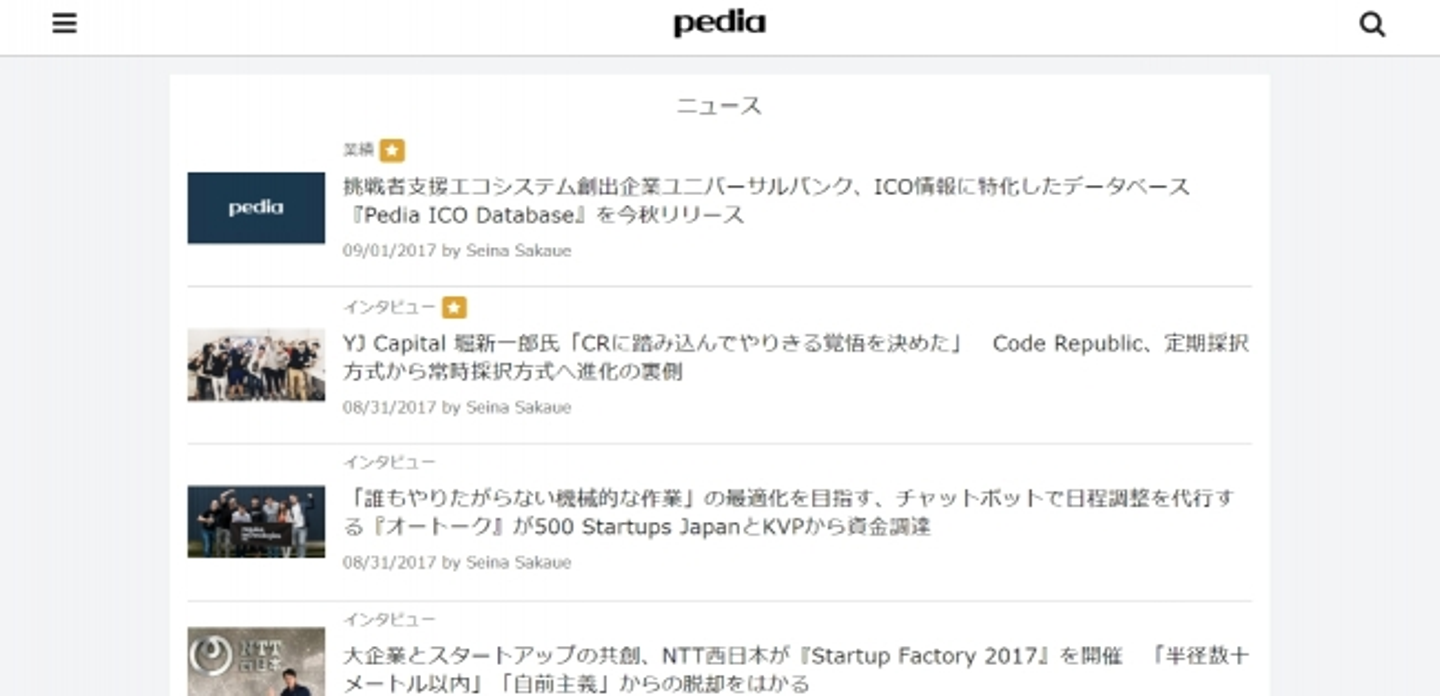This screenshot has width=1440, height=696.
Task: Click the NTT西日本 article thumbnail
Action: click(x=256, y=661)
